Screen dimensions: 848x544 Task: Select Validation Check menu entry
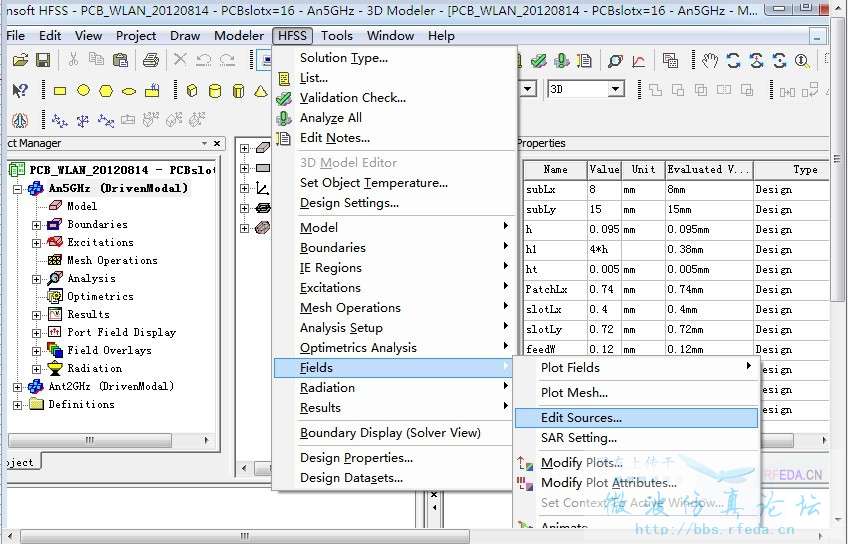353,98
